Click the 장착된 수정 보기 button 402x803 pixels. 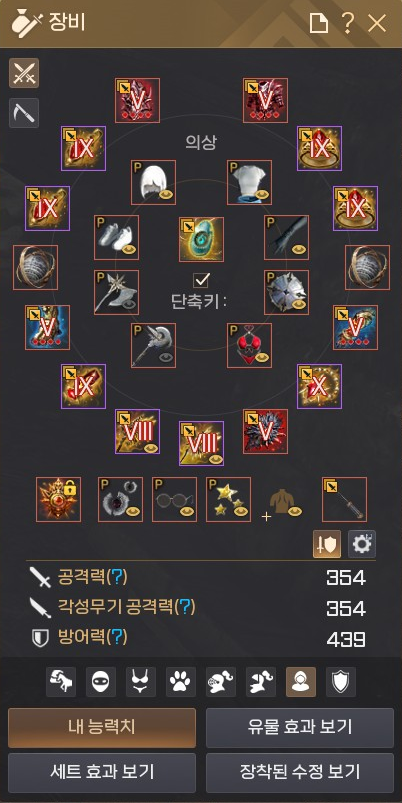pyautogui.click(x=300, y=772)
